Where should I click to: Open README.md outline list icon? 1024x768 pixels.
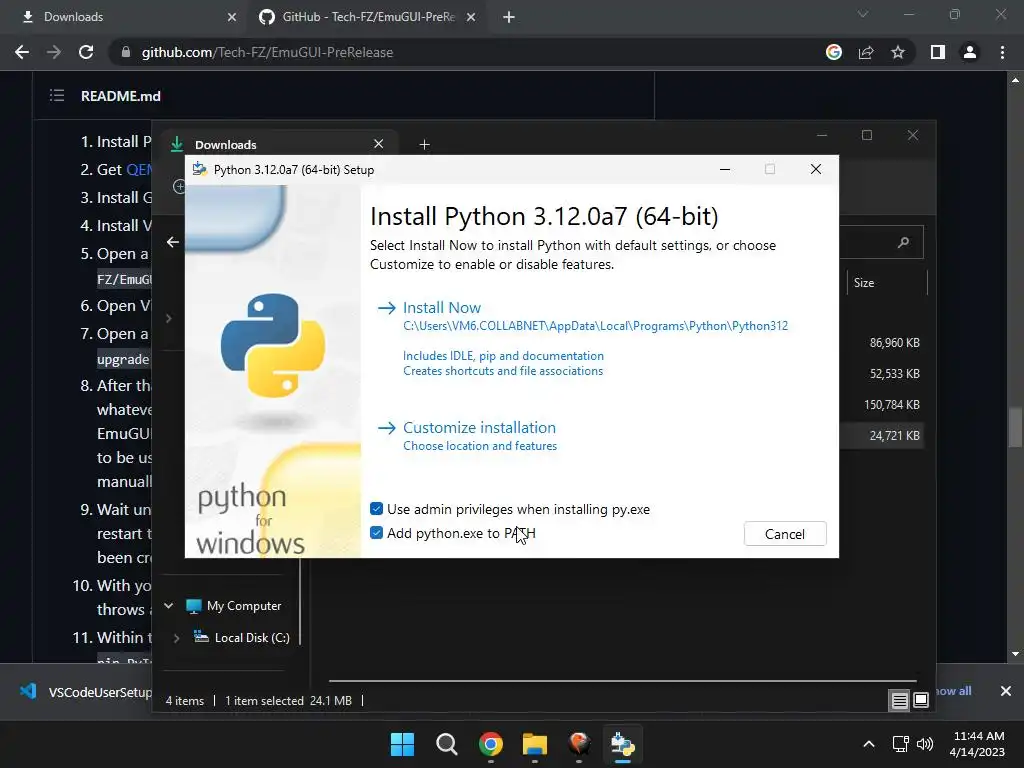tap(57, 96)
